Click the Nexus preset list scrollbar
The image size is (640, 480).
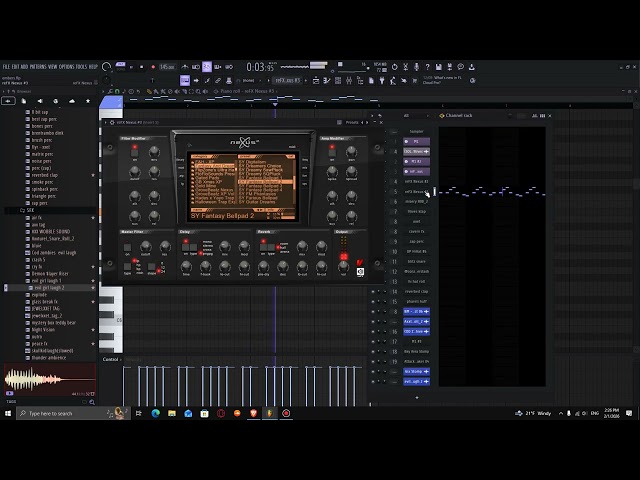(294, 182)
